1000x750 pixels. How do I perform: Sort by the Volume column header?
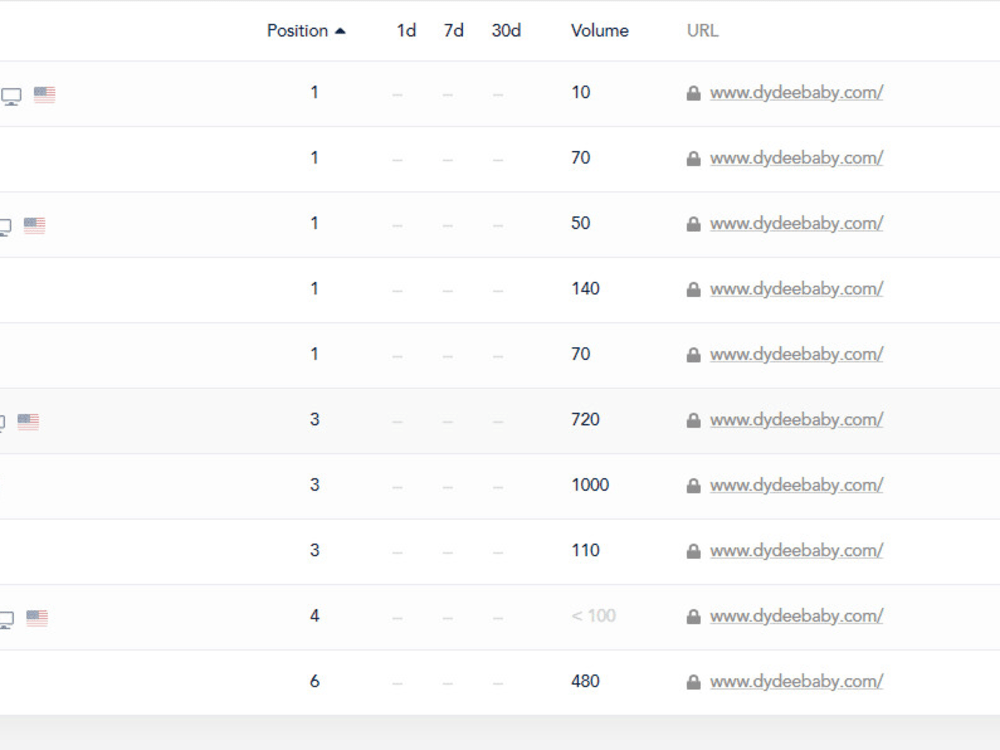click(x=599, y=31)
